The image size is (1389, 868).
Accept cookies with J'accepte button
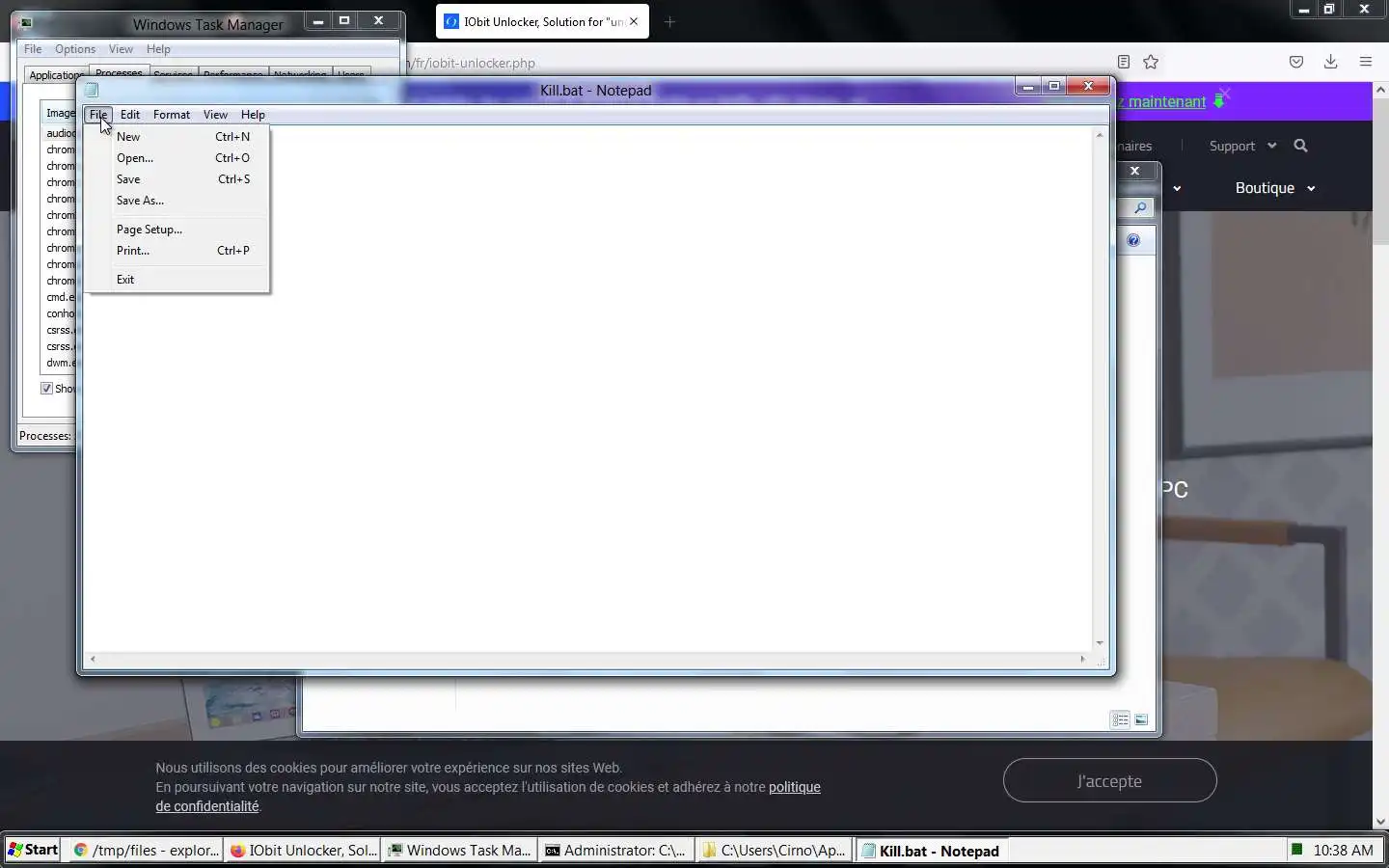(x=1109, y=780)
